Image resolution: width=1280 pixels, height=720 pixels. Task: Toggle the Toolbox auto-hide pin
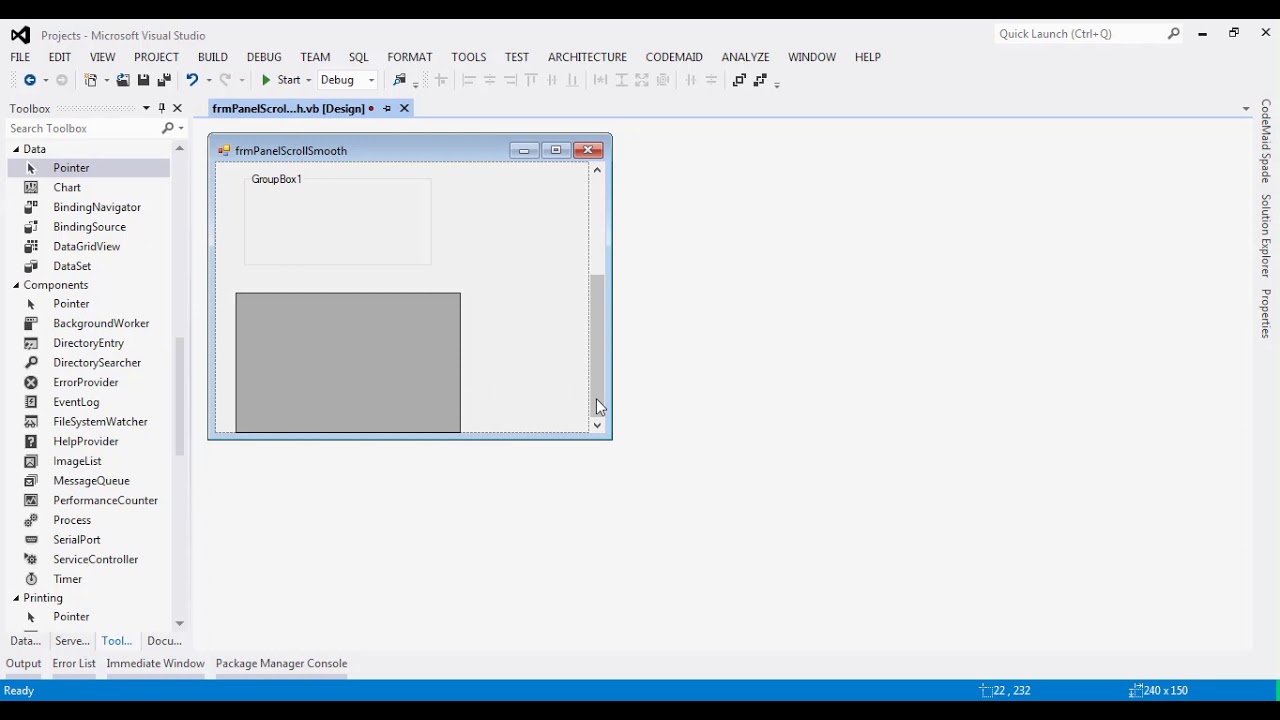coord(162,108)
